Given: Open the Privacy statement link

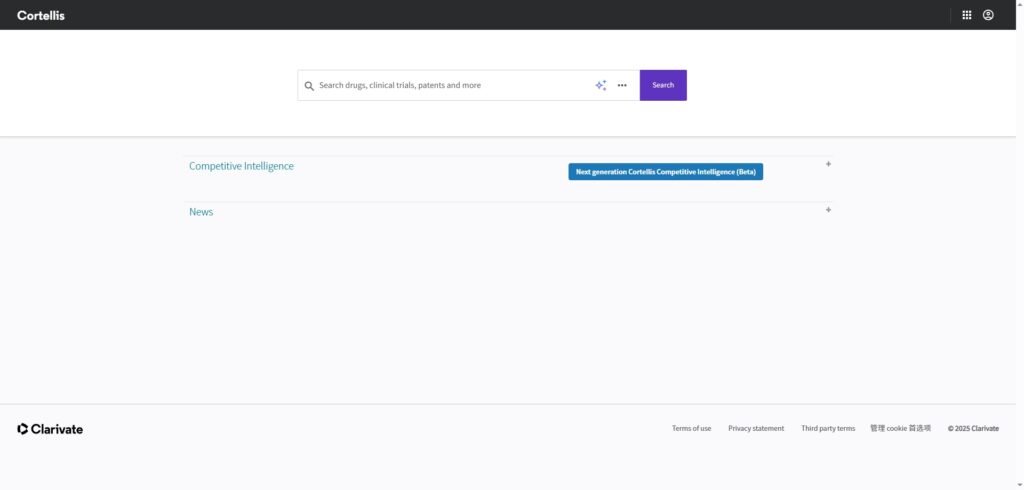Looking at the screenshot, I should pyautogui.click(x=756, y=428).
